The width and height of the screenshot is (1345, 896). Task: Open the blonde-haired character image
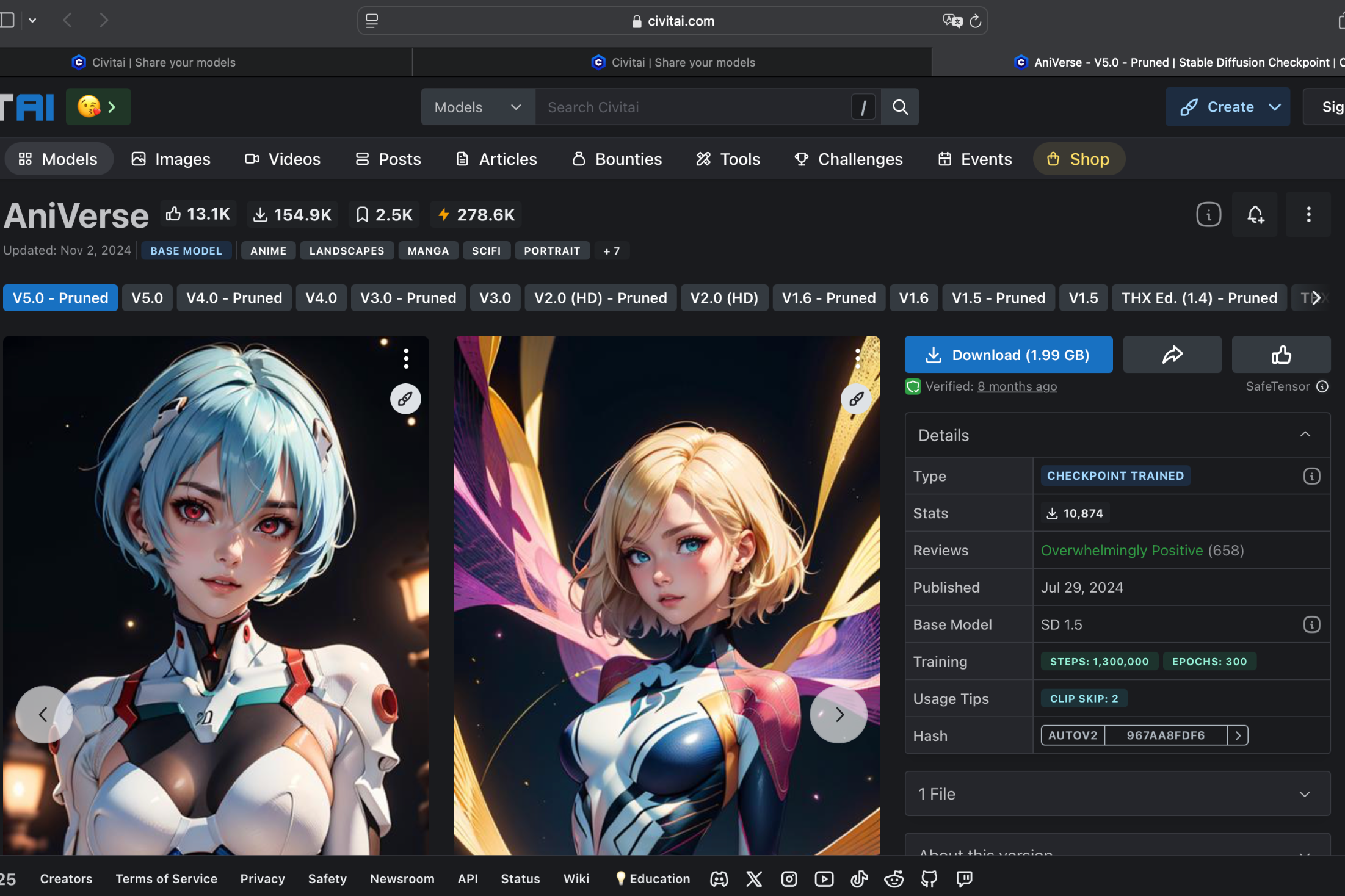click(667, 595)
